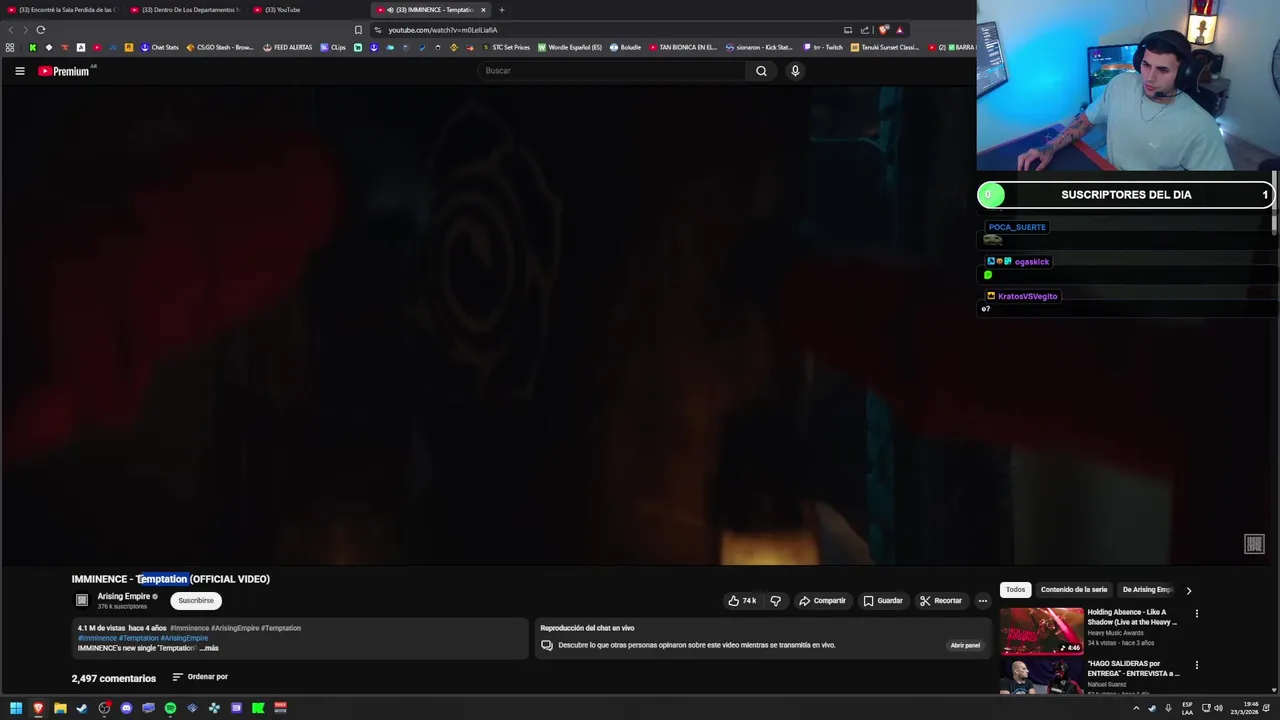The width and height of the screenshot is (1280, 720).
Task: Switch to the Encontré la Sala Perdida tab
Action: click(62, 10)
